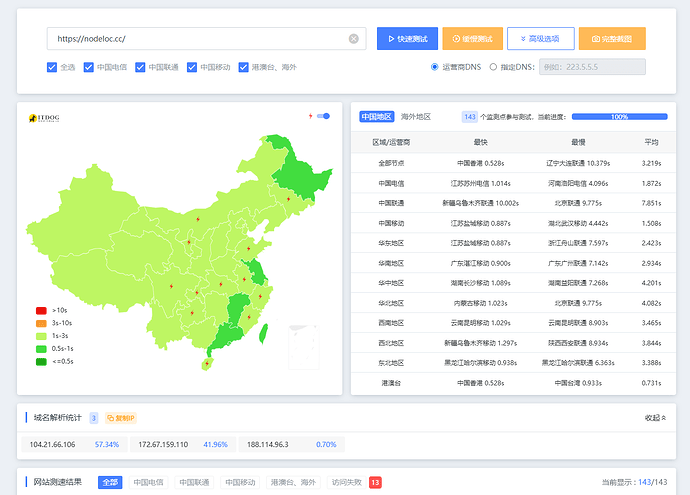The height and width of the screenshot is (495, 690).
Task: Click the 3 count badge beside 域名解析统计
Action: click(x=94, y=418)
